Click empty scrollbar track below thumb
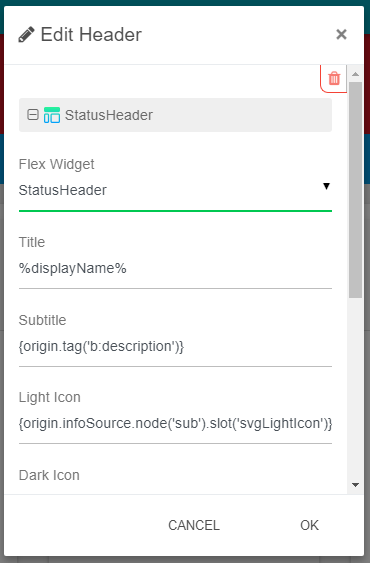Viewport: 370px width, 563px height. point(356,388)
